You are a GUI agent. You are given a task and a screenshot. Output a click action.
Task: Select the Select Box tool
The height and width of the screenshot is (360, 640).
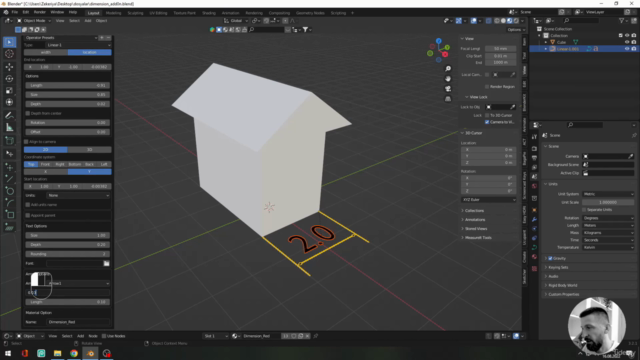9,42
